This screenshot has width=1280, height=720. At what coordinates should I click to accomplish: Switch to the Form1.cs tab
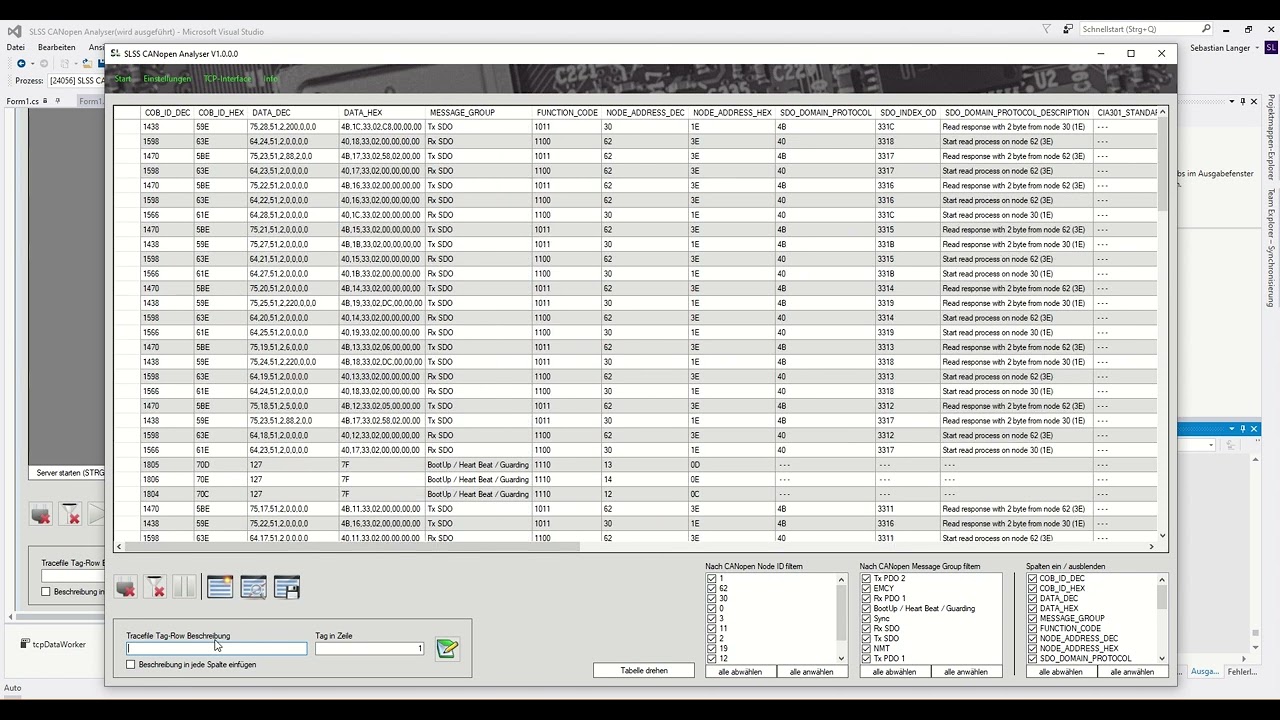point(23,101)
